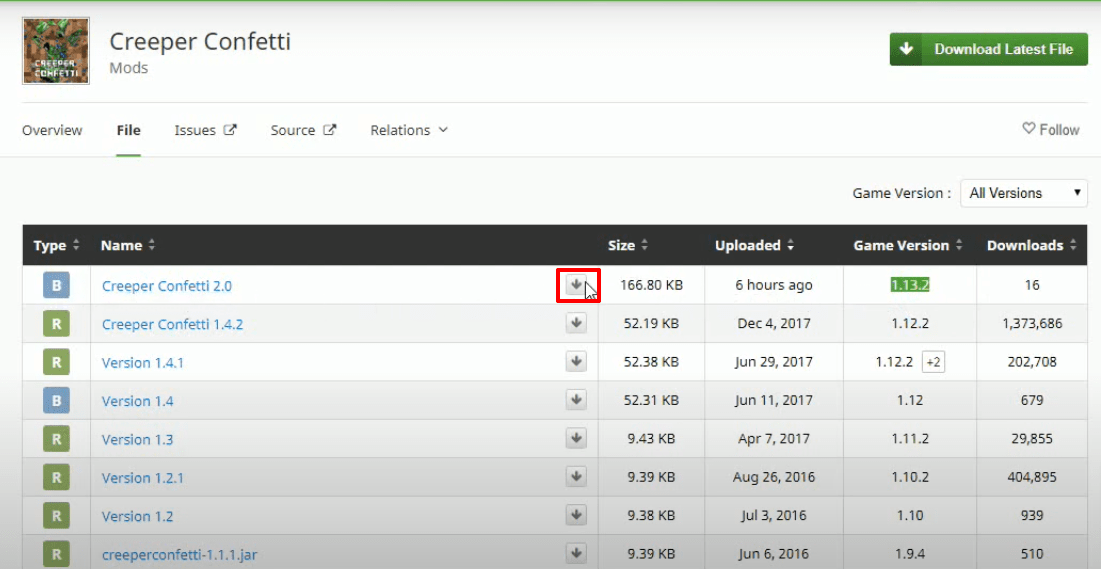Click the Creeper Confetti mod thumbnail
Screen dimensions: 1101x569
(x=56, y=51)
